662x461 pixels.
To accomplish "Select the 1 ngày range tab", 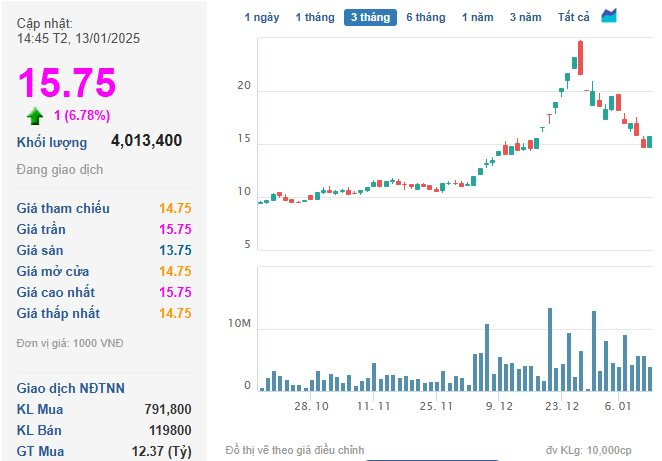I will tap(262, 17).
